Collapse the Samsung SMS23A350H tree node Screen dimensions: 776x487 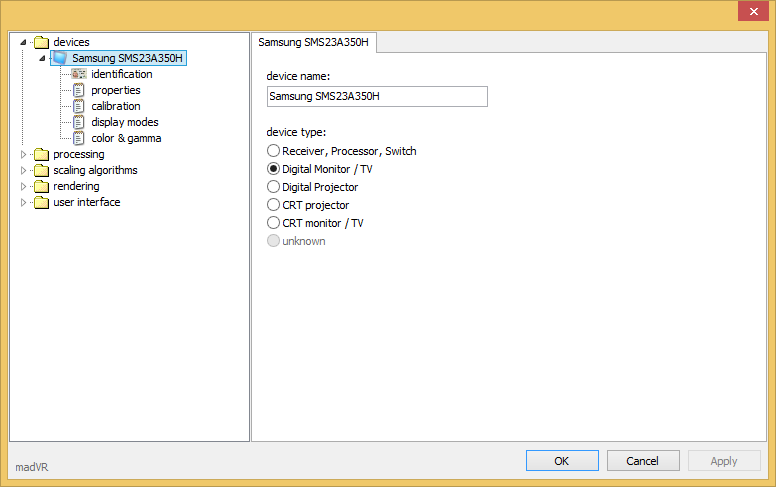click(x=42, y=58)
